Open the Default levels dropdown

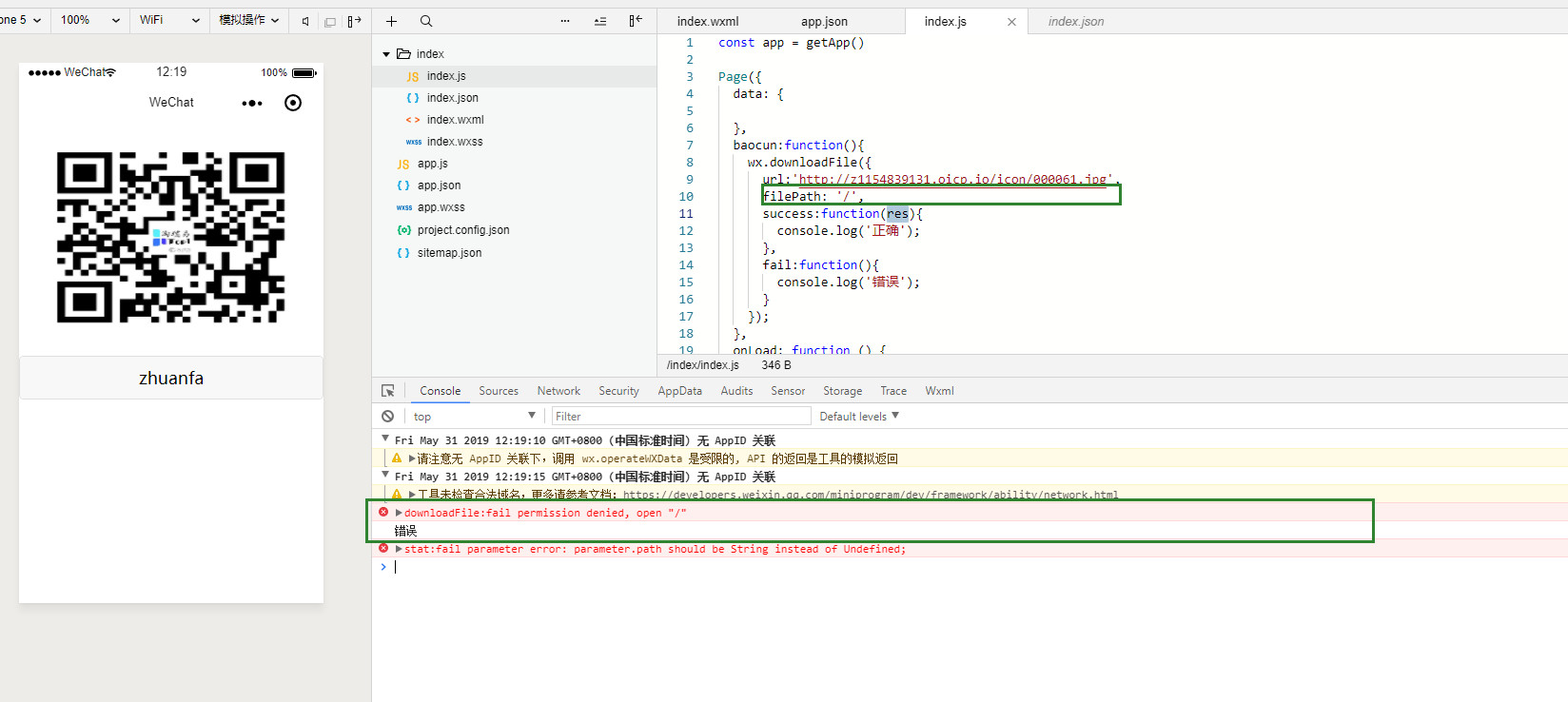point(859,417)
